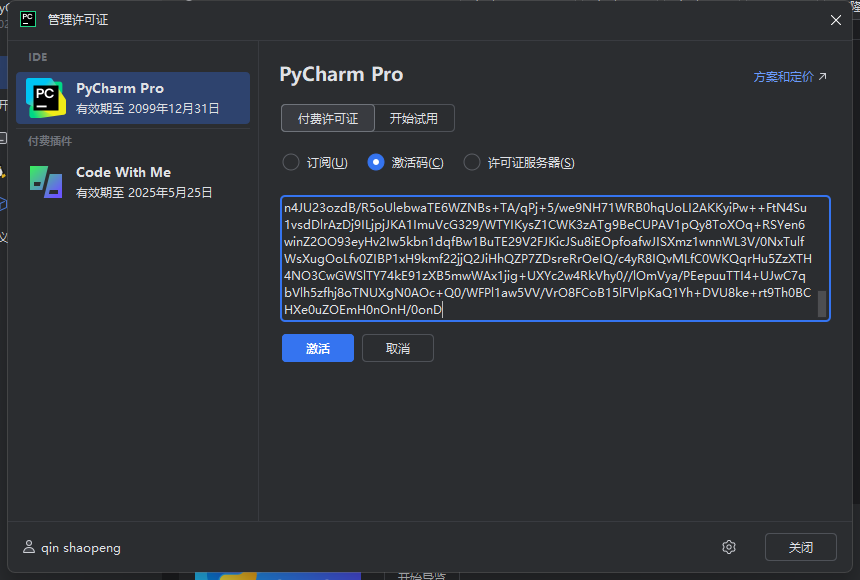The width and height of the screenshot is (860, 580).
Task: Open license settings via the gear icon
Action: (x=728, y=547)
